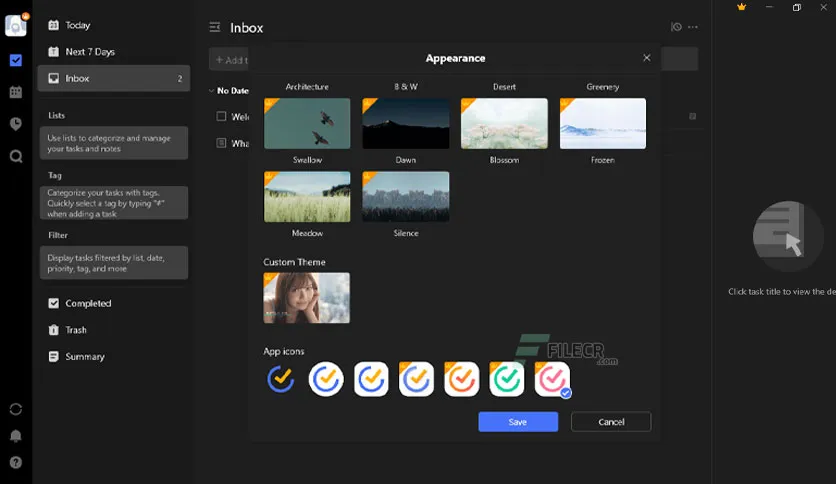Open the Completed tasks list
The image size is (836, 484).
click(88, 303)
